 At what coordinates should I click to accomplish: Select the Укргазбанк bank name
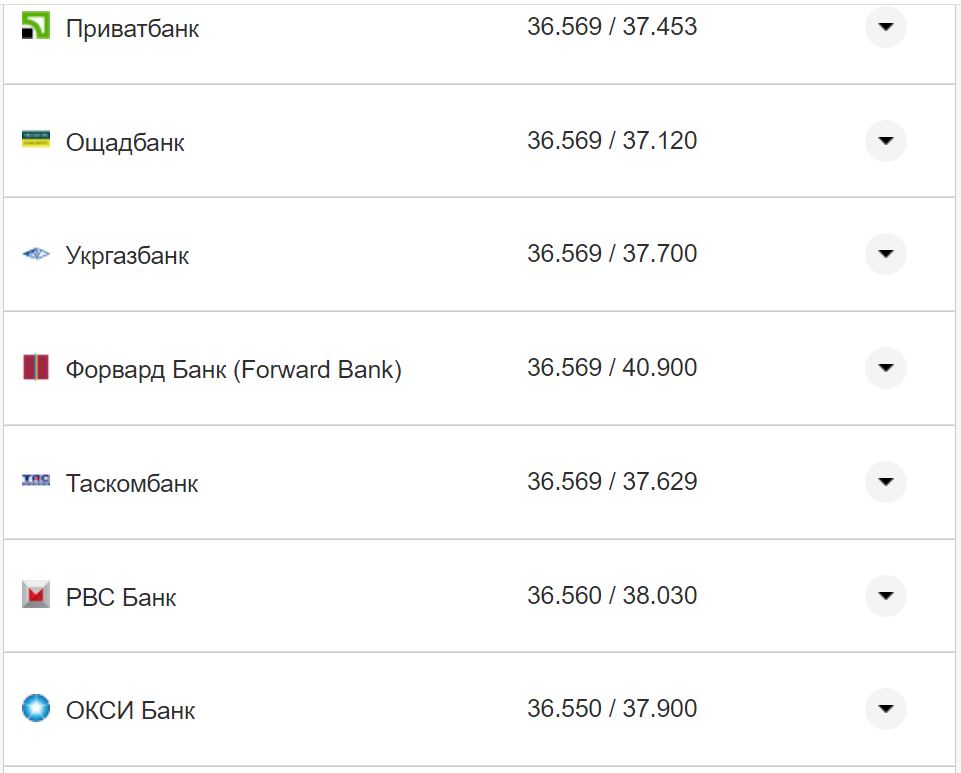point(128,254)
